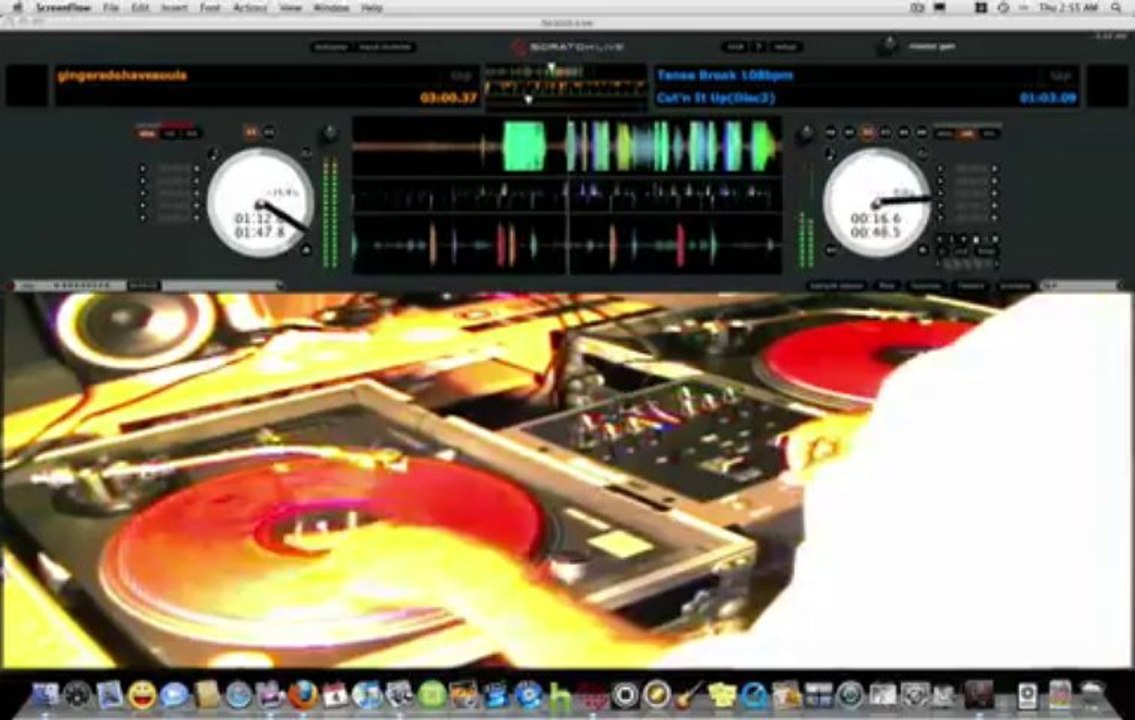Open the Actions menu

click(250, 8)
